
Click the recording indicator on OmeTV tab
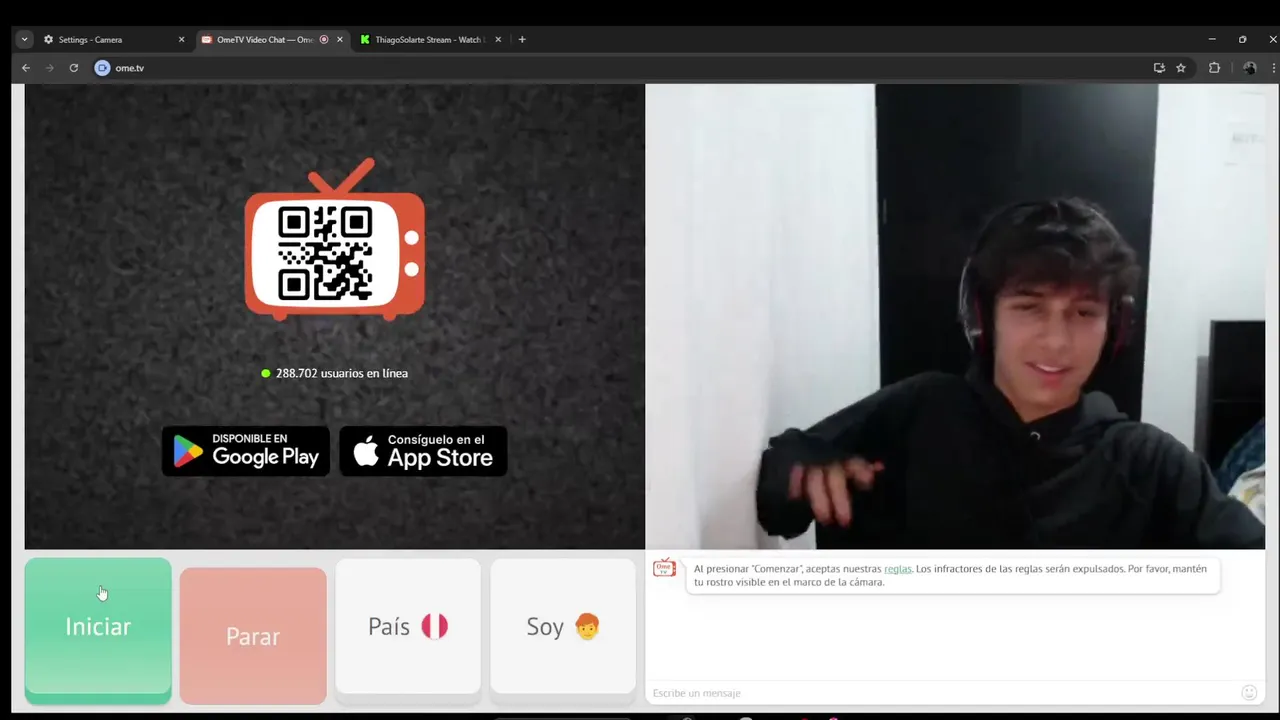[324, 39]
